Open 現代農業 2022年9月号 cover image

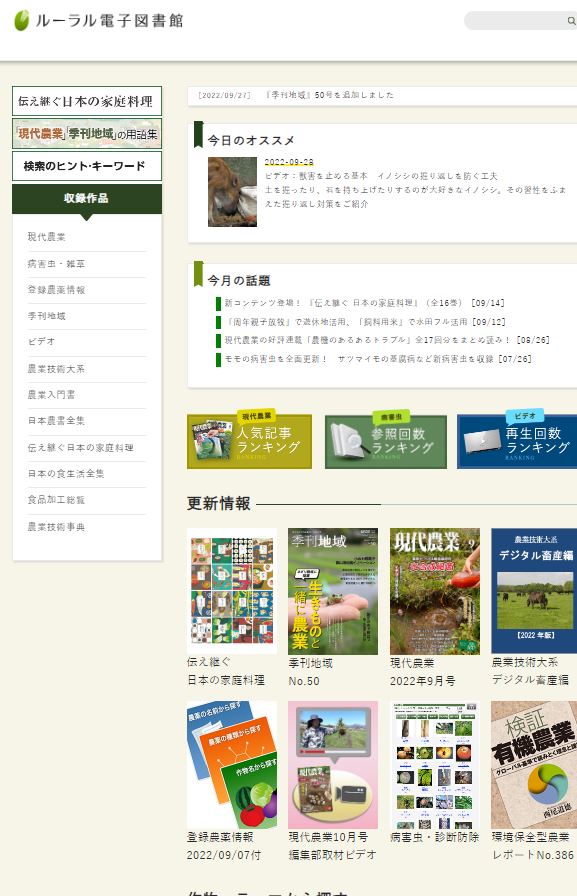point(435,591)
